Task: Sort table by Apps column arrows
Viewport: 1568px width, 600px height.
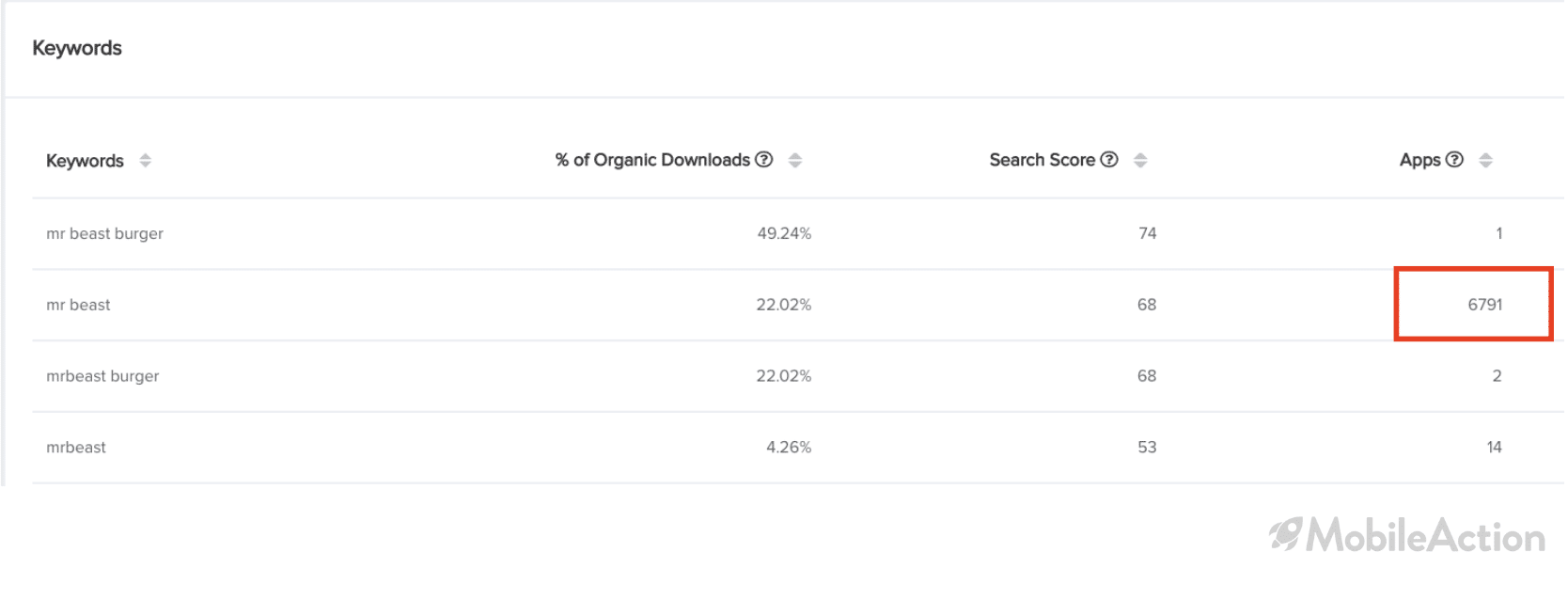Action: 1485,161
